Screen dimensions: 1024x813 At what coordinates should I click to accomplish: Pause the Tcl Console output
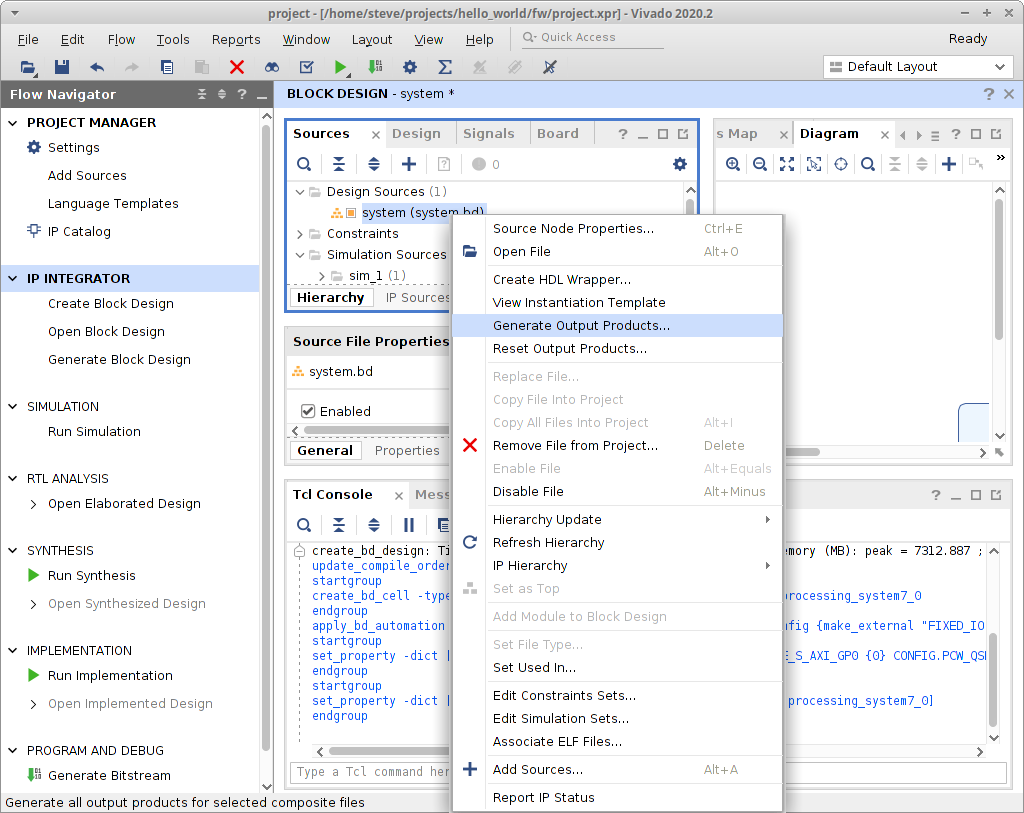point(409,525)
